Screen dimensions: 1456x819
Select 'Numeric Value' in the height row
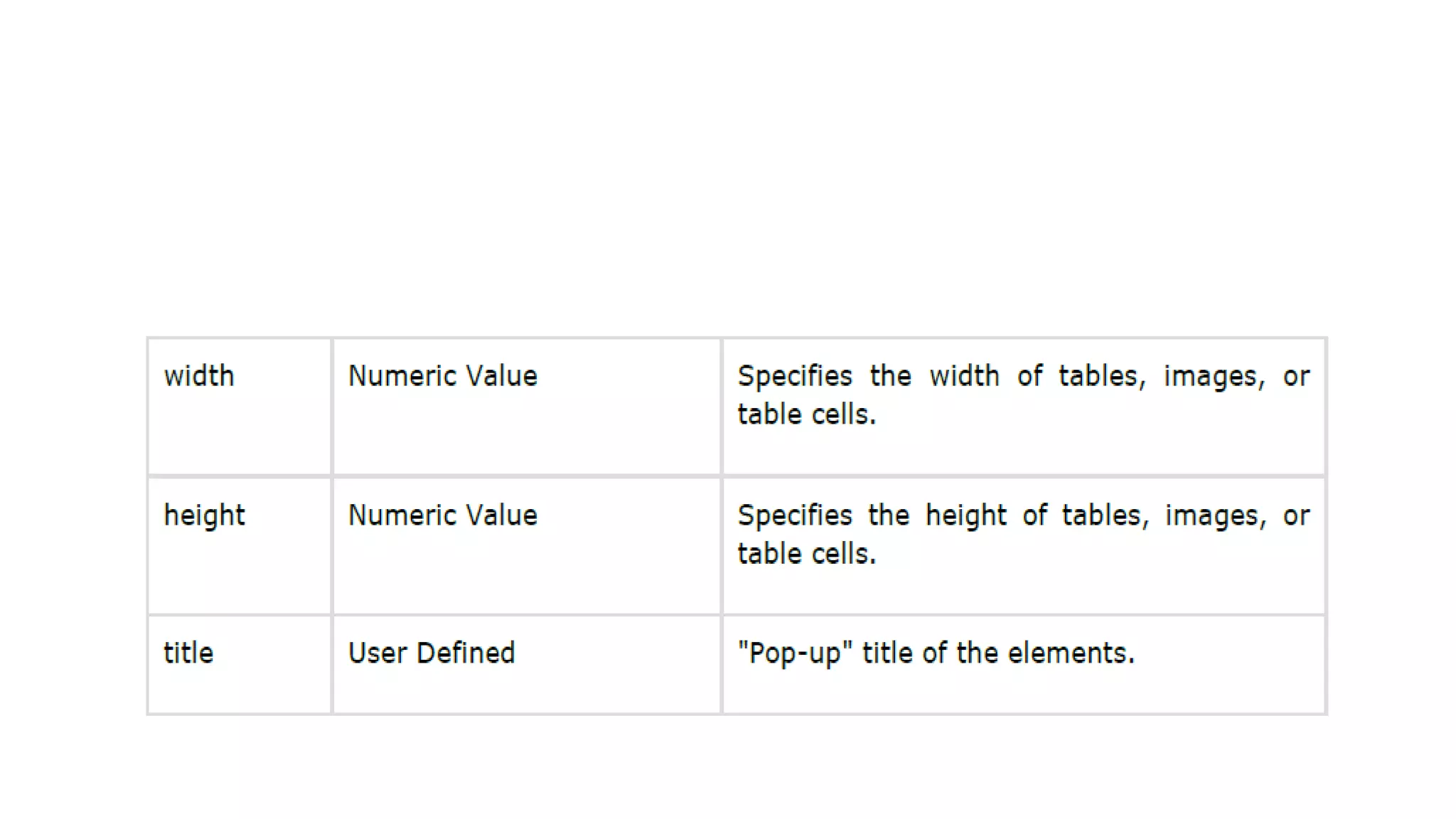click(442, 515)
